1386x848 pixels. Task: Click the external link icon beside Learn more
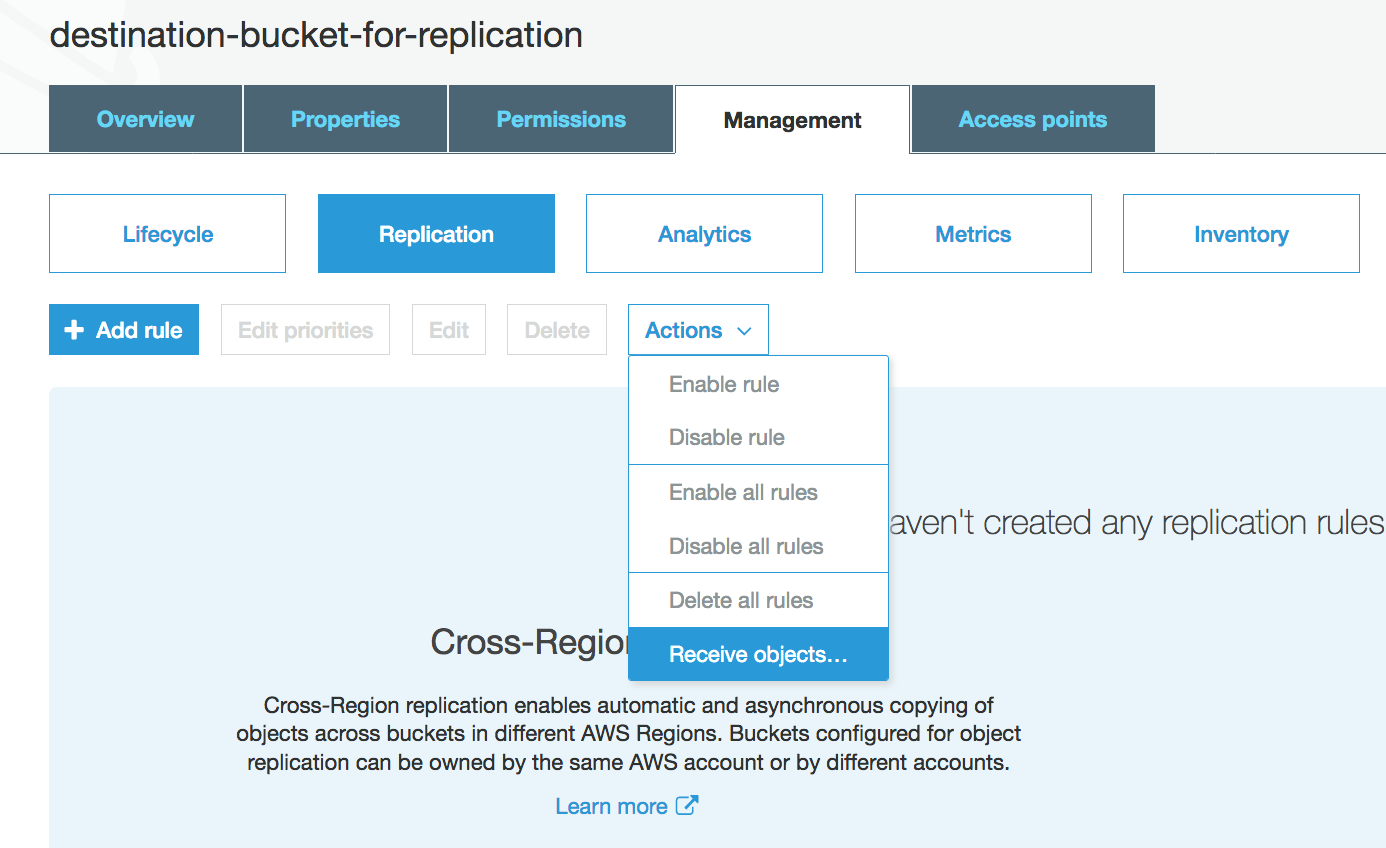click(x=688, y=806)
